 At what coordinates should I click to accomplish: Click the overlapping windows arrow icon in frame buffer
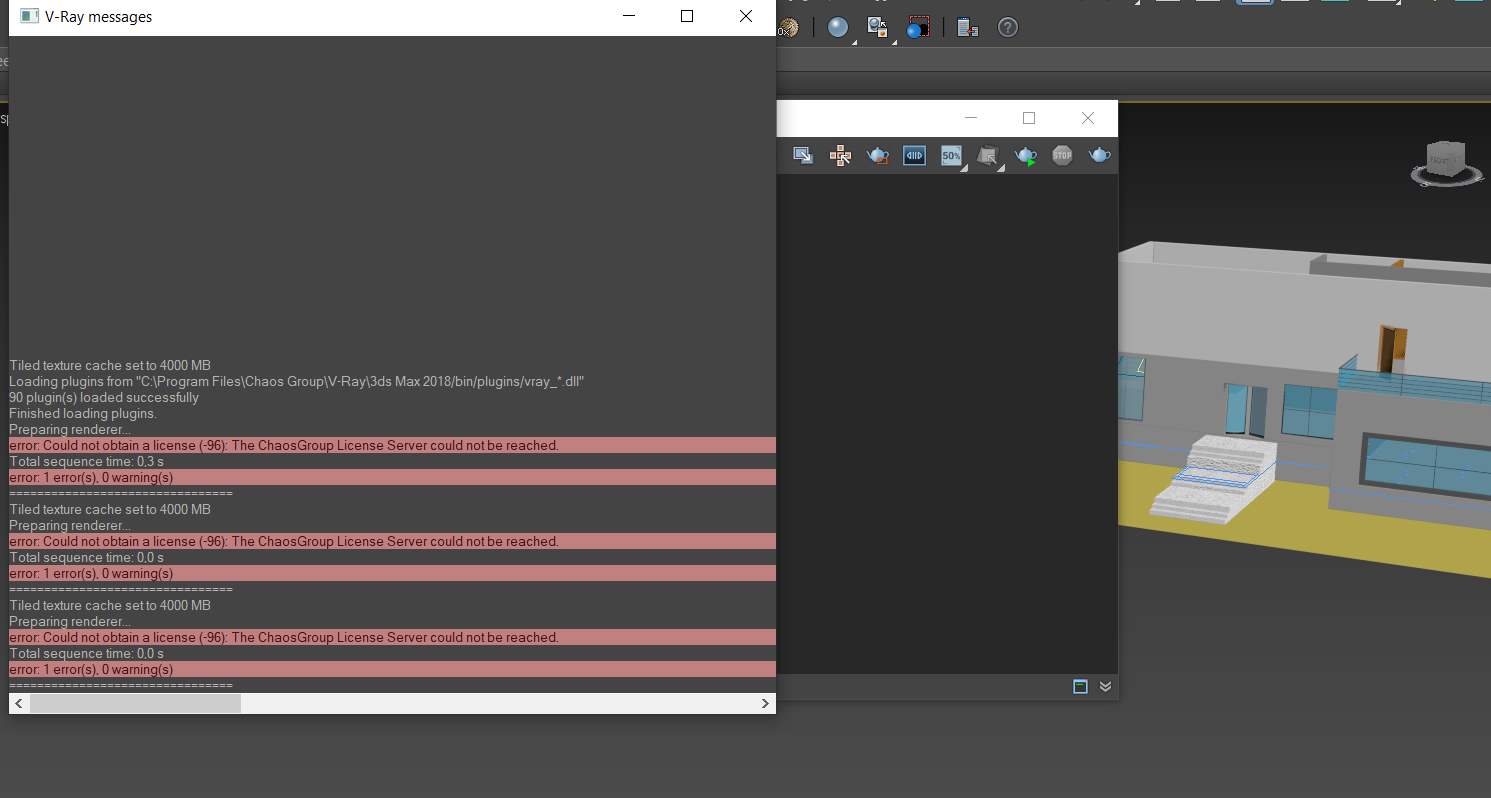[x=803, y=155]
